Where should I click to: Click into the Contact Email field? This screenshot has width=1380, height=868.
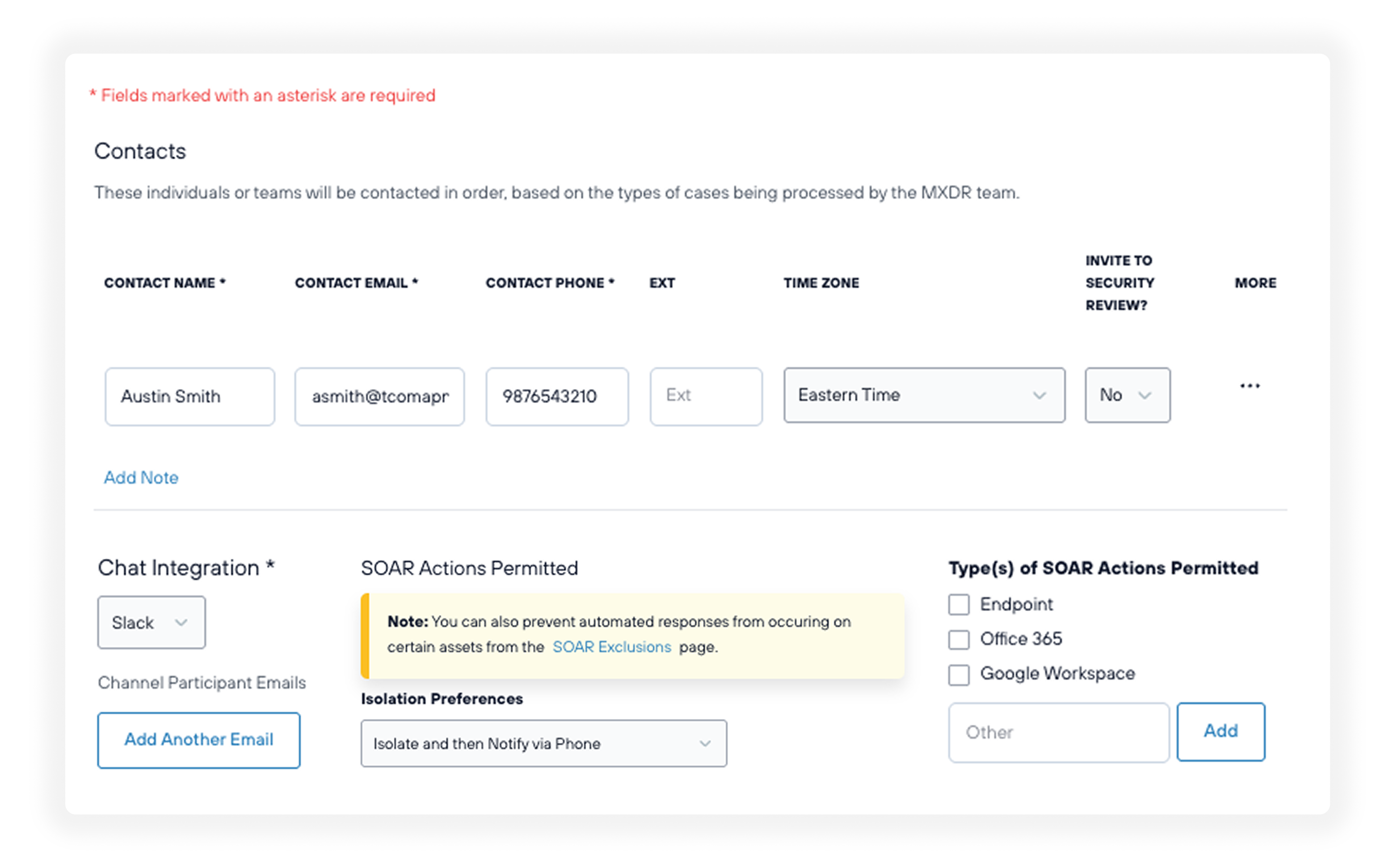[379, 396]
